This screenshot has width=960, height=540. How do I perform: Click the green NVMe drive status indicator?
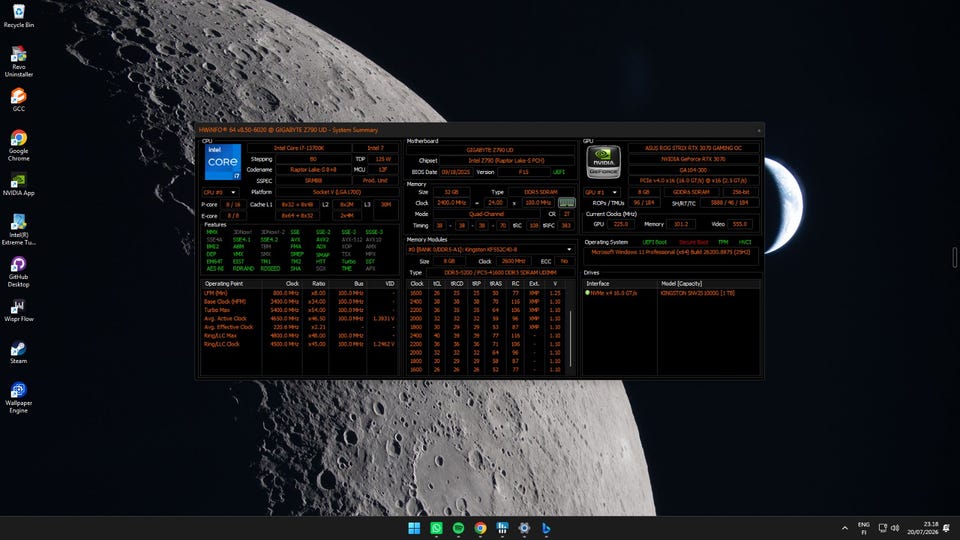588,293
